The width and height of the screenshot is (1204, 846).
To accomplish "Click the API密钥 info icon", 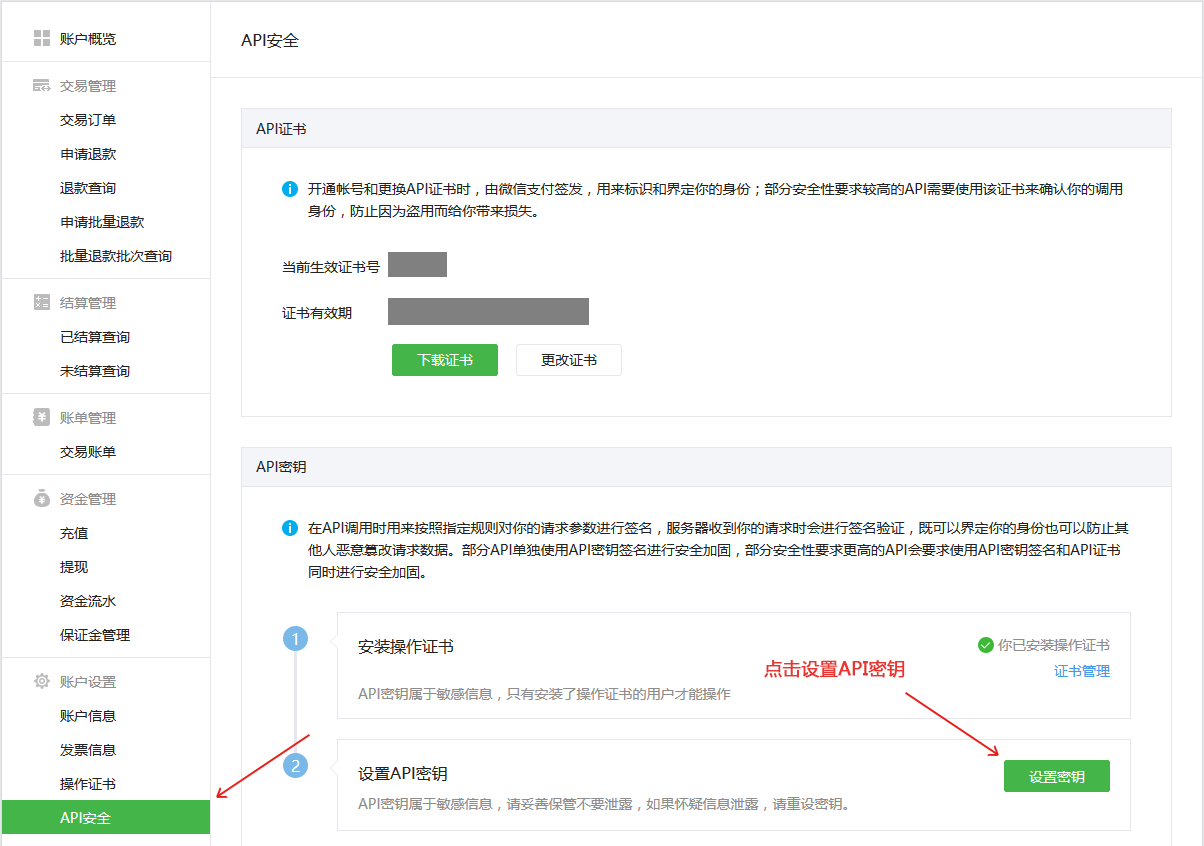I will tap(290, 528).
